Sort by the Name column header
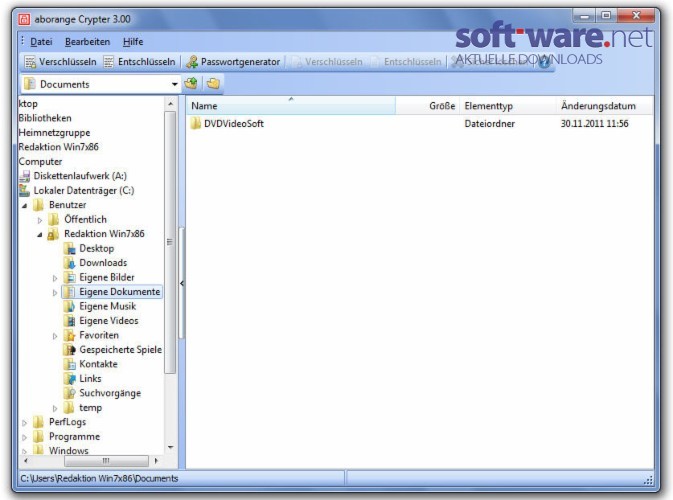Viewport: 673px width, 500px height. coord(291,106)
